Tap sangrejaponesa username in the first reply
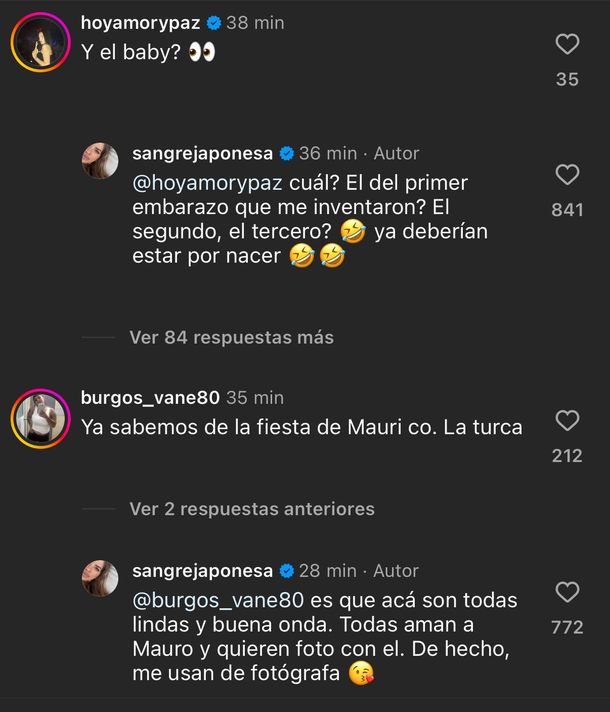This screenshot has width=610, height=712. tap(202, 153)
